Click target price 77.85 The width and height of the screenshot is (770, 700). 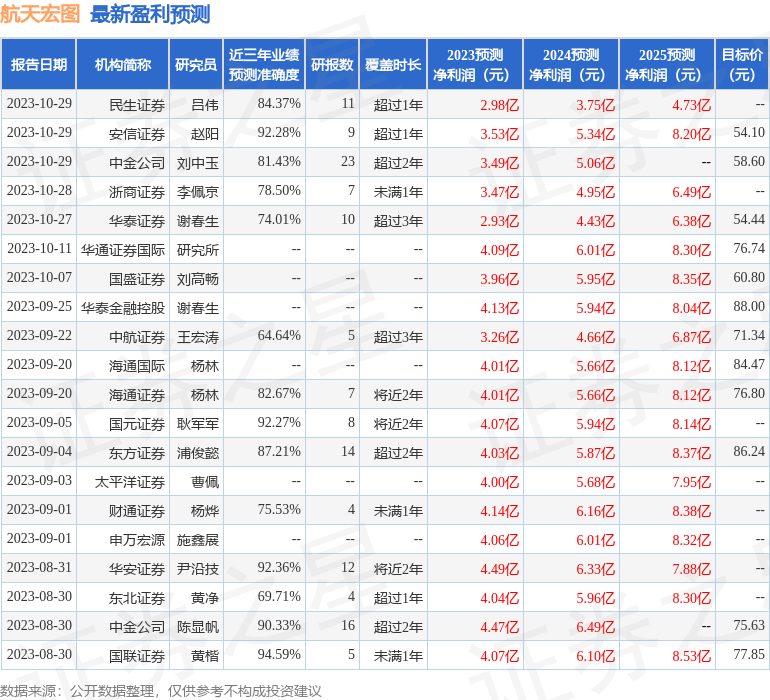coord(749,654)
